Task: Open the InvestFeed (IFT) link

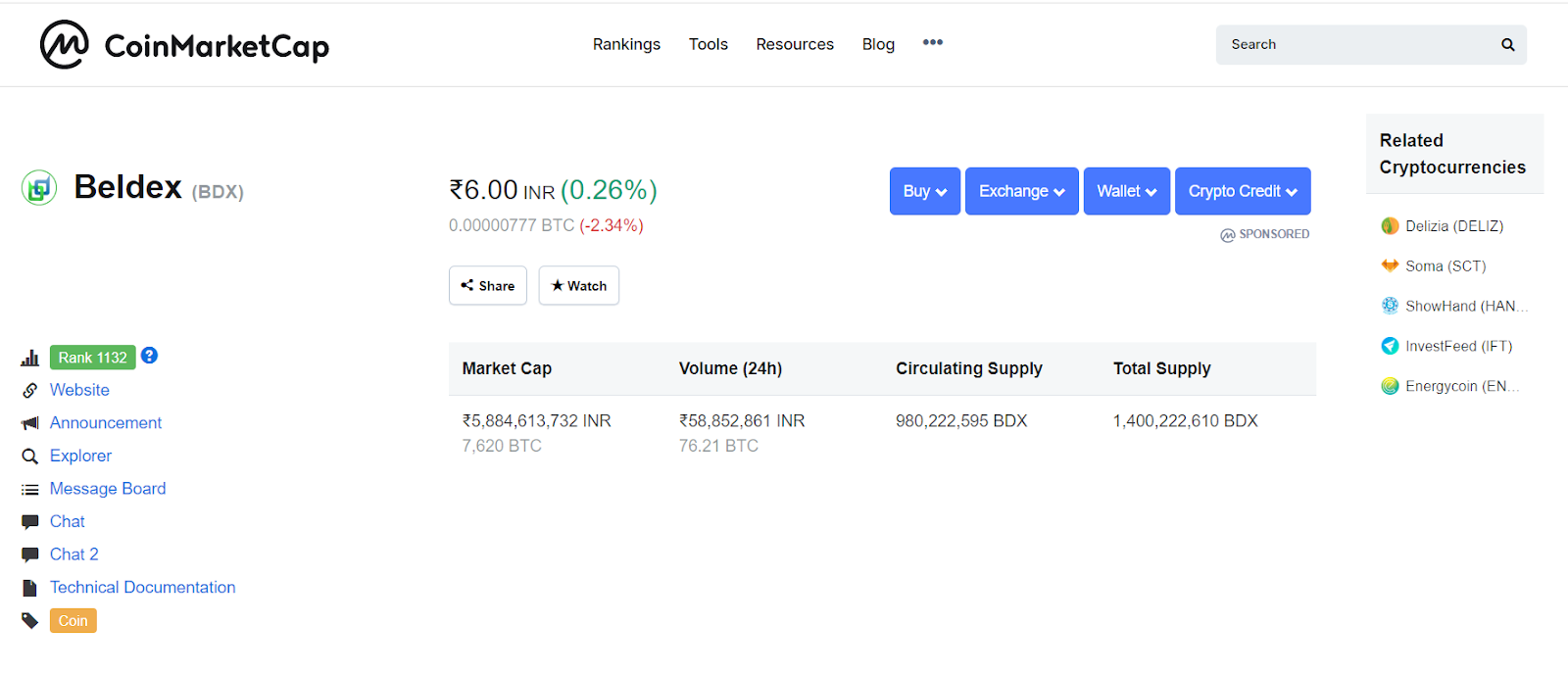Action: click(1459, 347)
